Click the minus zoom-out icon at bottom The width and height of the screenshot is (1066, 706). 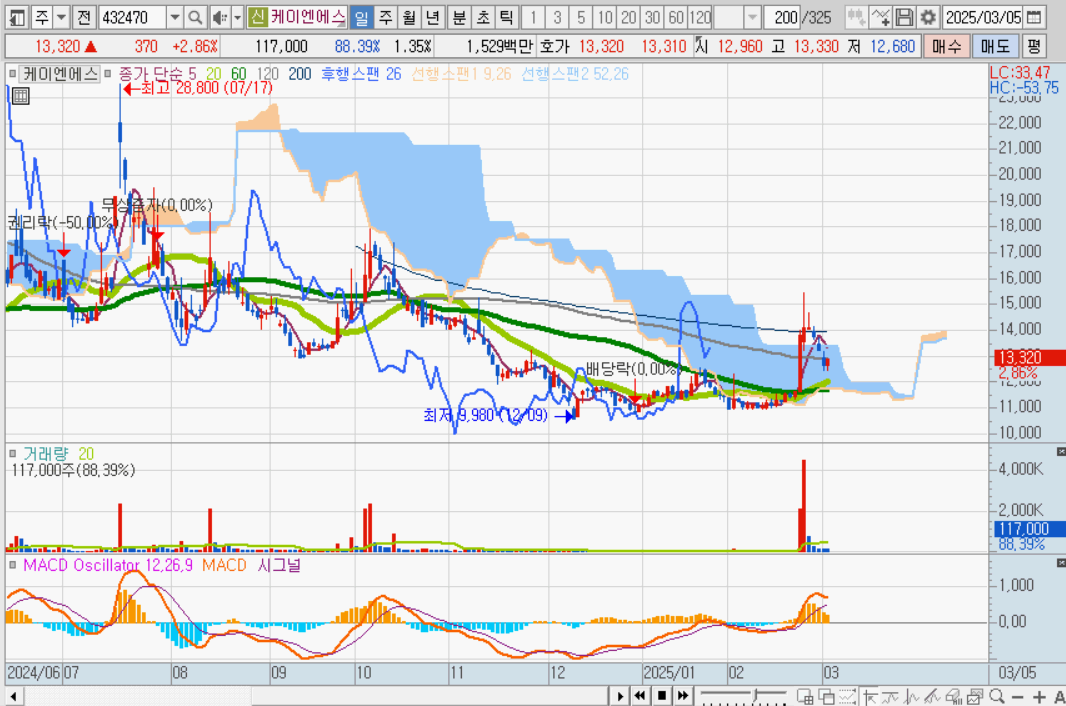1018,697
